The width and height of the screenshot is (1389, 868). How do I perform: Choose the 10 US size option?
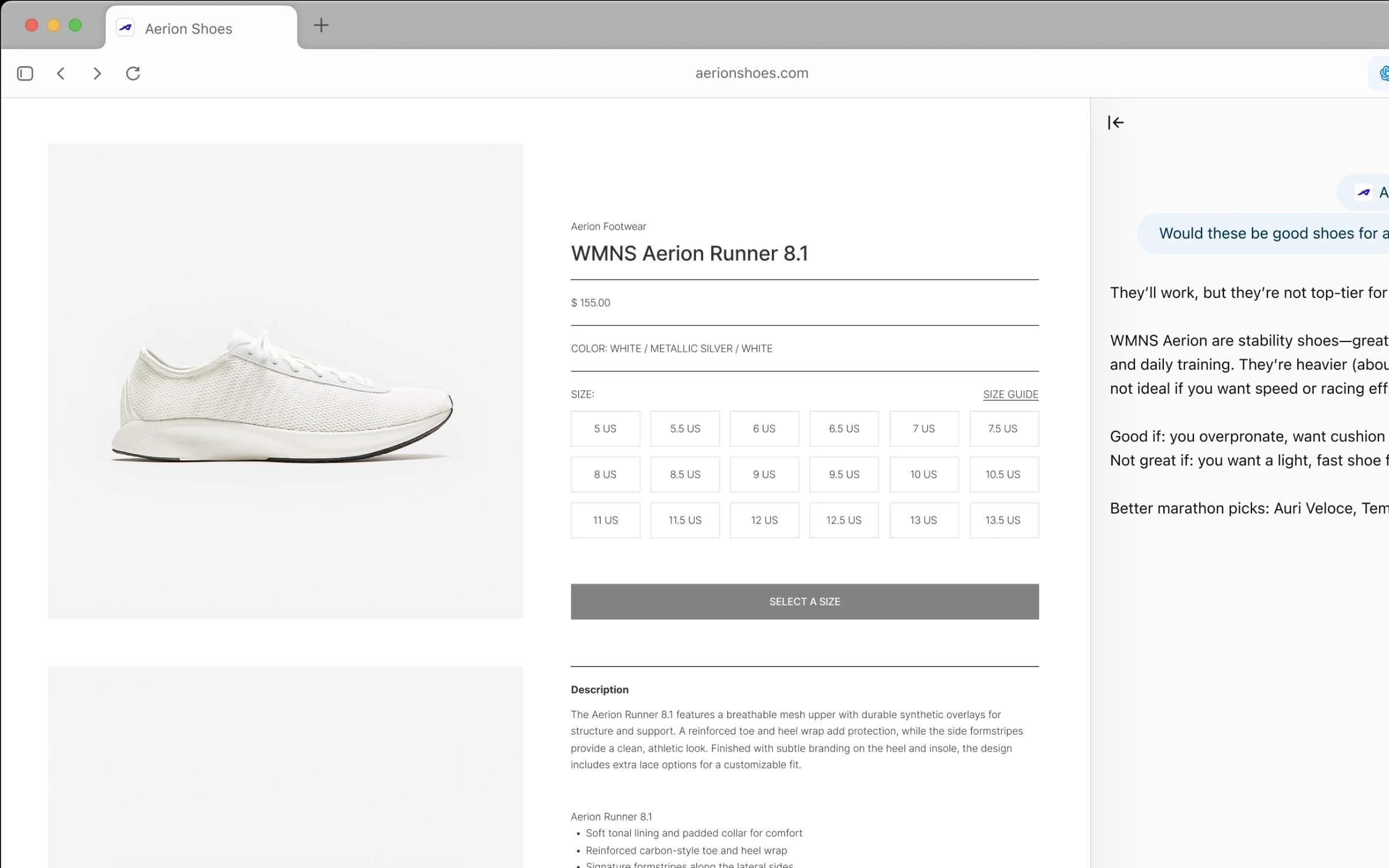pyautogui.click(x=923, y=474)
